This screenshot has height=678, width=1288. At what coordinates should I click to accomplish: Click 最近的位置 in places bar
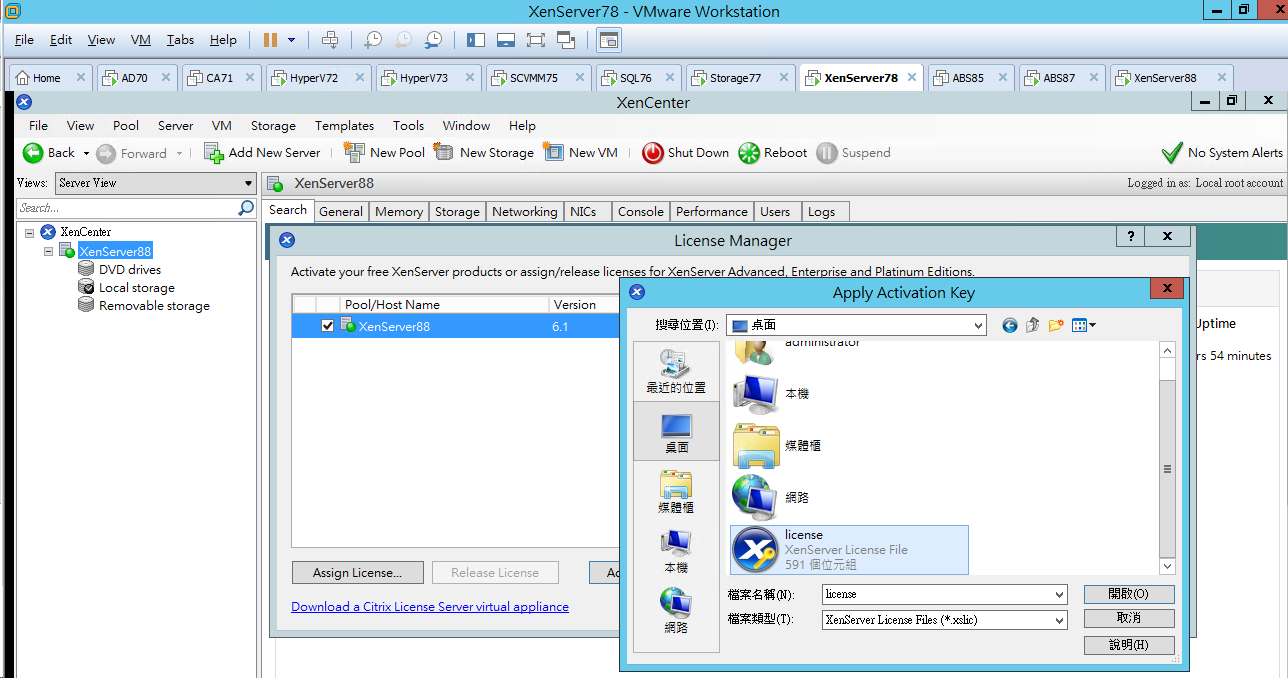pos(676,372)
